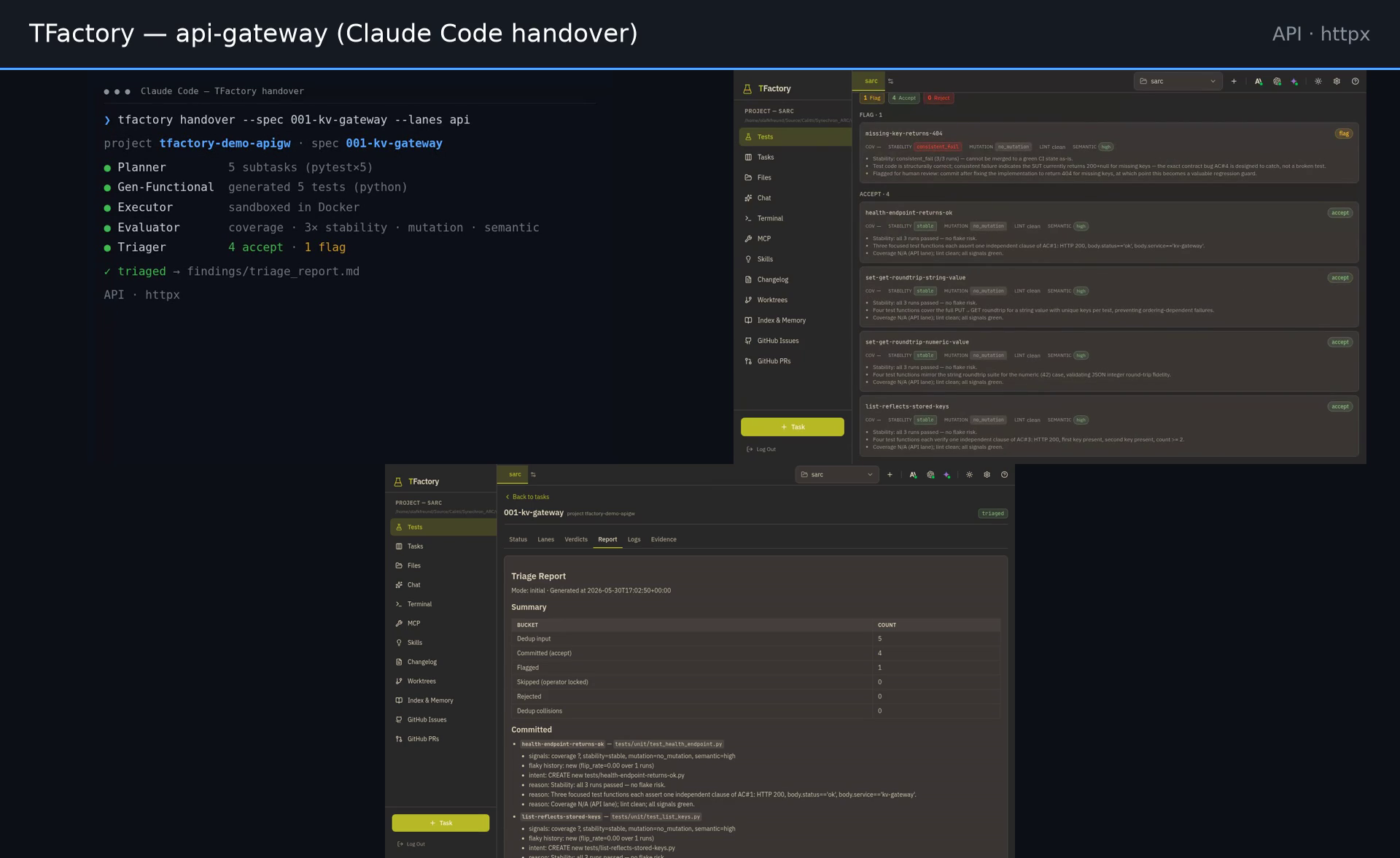The height and width of the screenshot is (858, 1400).
Task: Switch to the Evidence tab
Action: coord(664,540)
